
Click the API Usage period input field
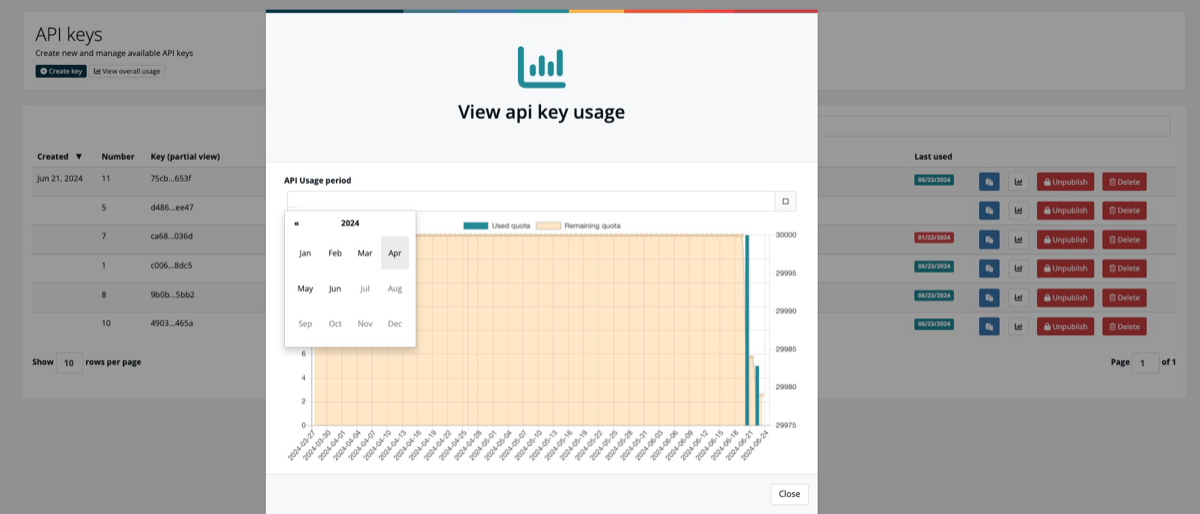click(530, 201)
